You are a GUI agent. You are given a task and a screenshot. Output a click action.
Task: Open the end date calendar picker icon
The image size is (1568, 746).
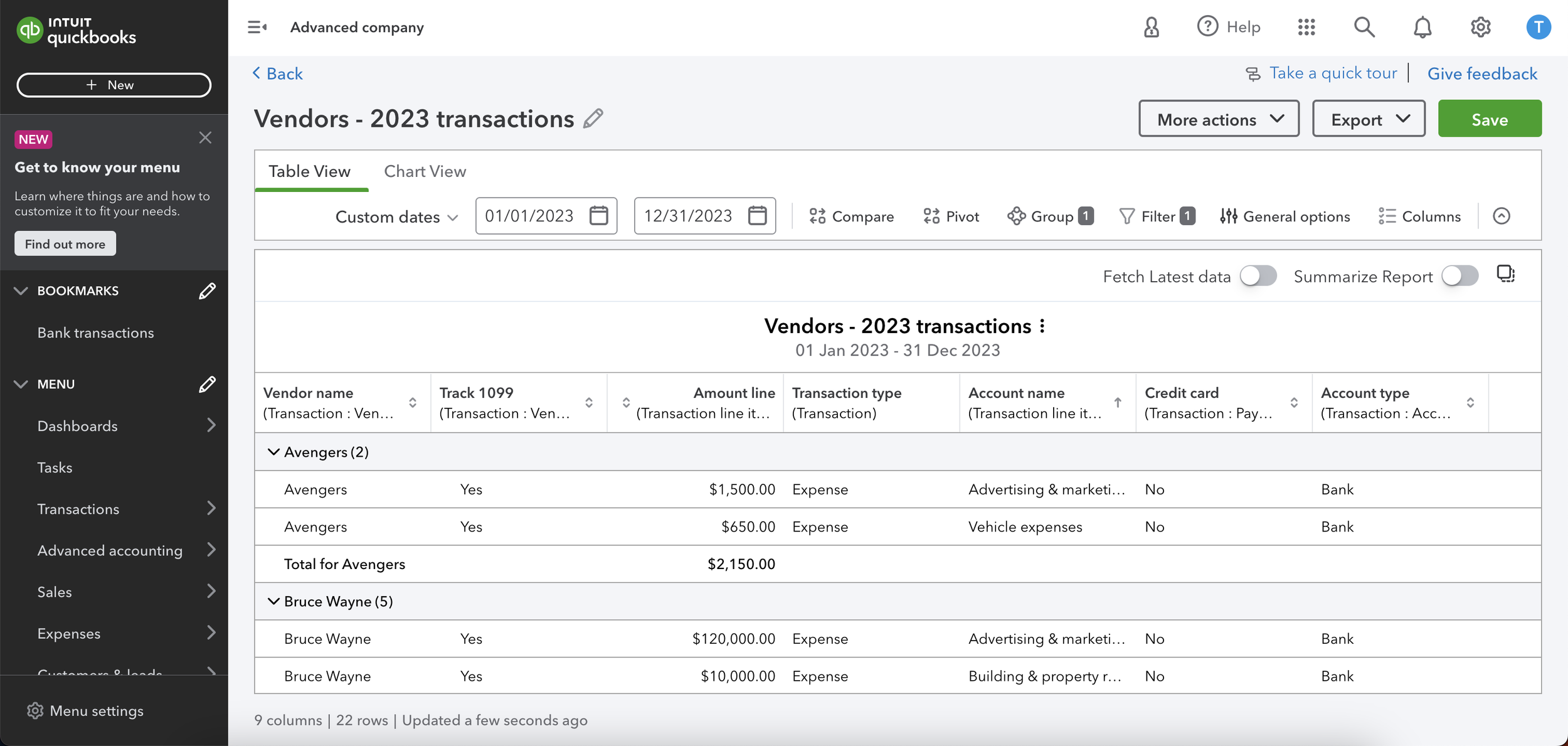click(757, 216)
